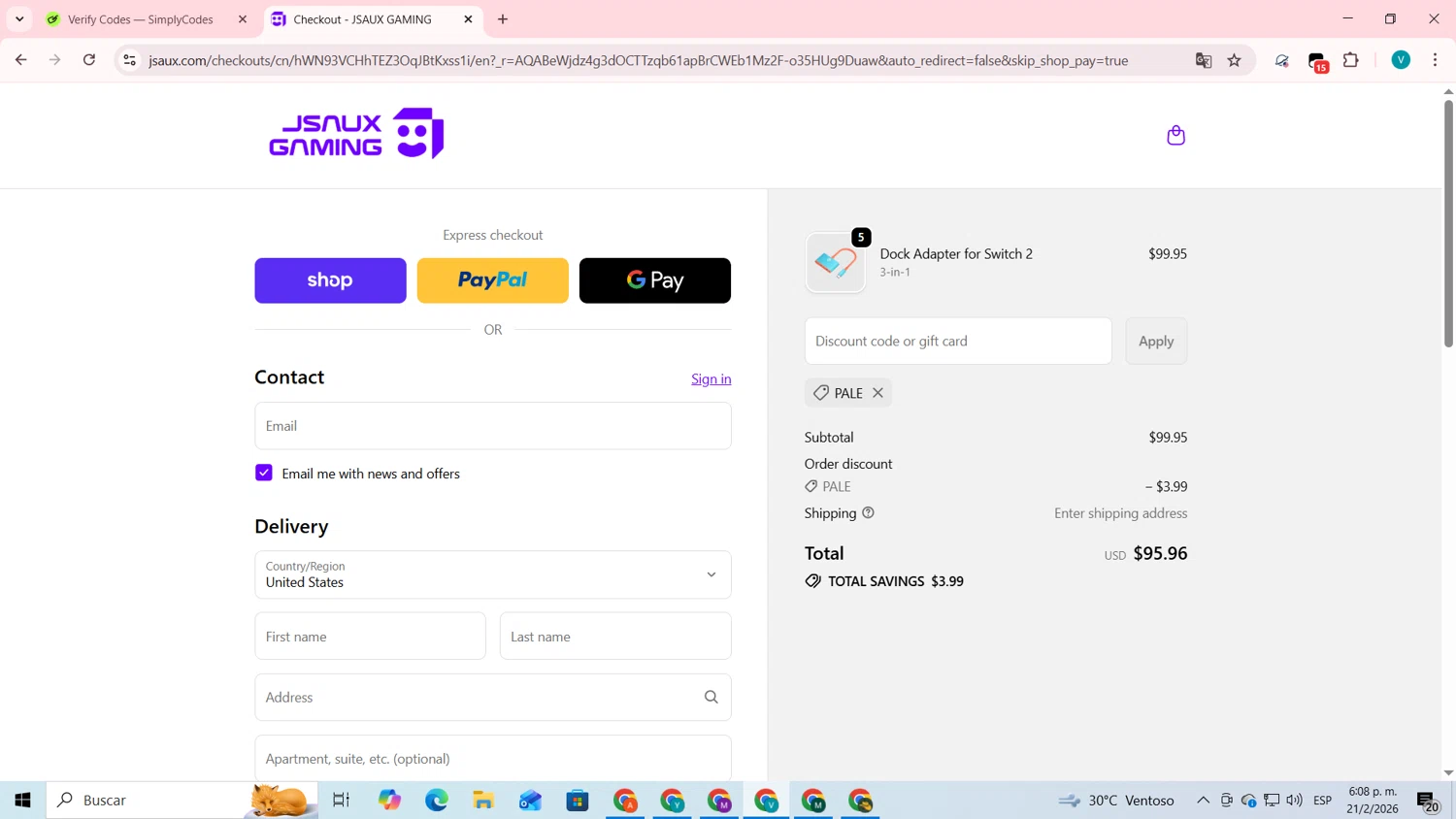Image resolution: width=1456 pixels, height=819 pixels.
Task: Open Microsoft Store from taskbar
Action: pyautogui.click(x=578, y=801)
